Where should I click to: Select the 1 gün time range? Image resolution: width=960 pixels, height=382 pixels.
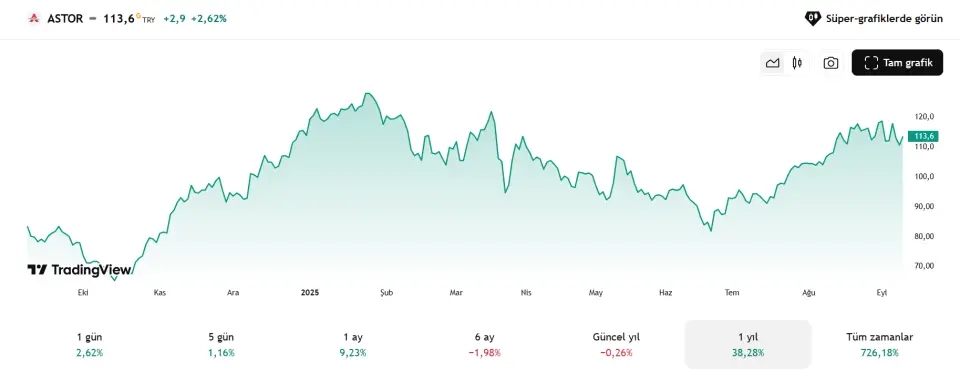[x=89, y=344]
